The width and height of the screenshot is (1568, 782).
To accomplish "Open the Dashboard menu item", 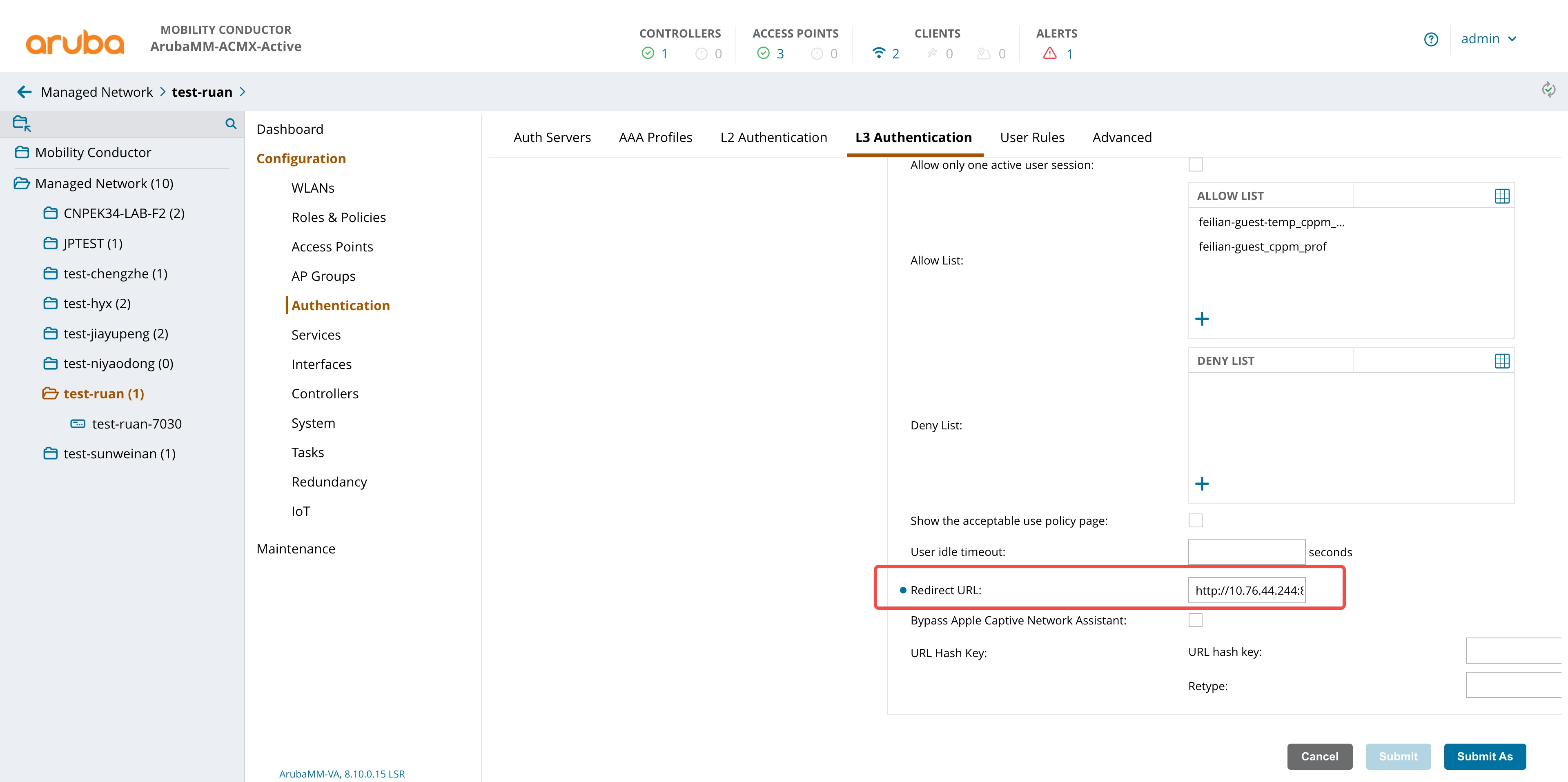I will 290,129.
